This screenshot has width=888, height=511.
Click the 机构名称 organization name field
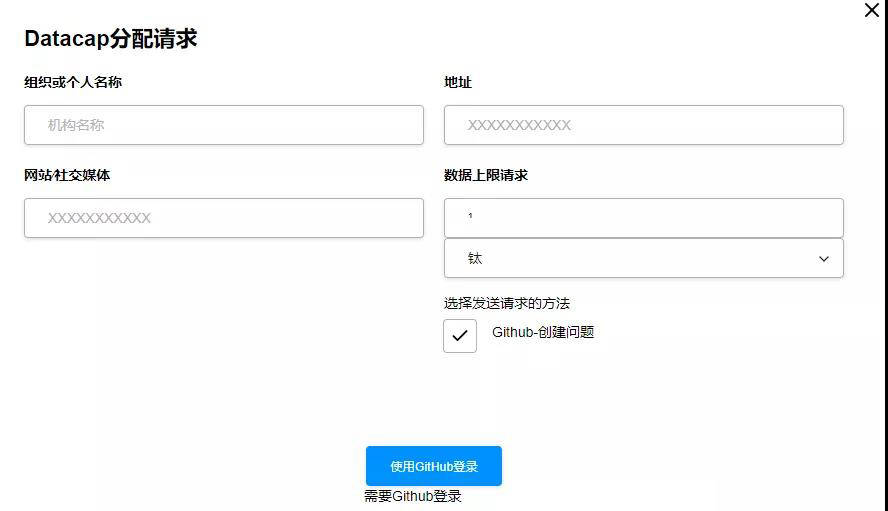[x=223, y=125]
